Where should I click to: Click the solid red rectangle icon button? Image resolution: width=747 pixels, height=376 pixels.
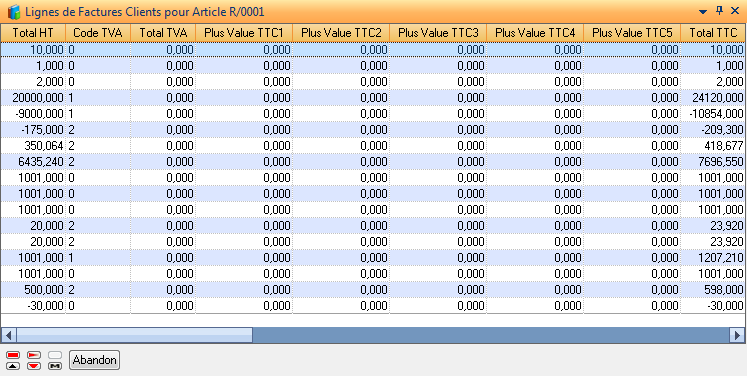[x=13, y=355]
